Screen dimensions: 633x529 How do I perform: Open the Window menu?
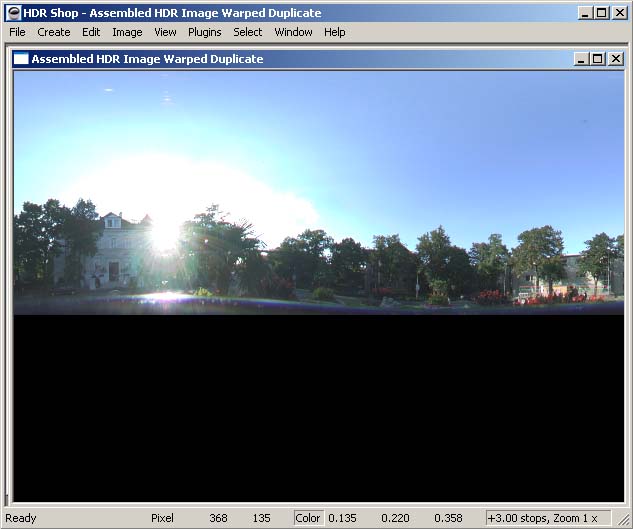point(293,32)
